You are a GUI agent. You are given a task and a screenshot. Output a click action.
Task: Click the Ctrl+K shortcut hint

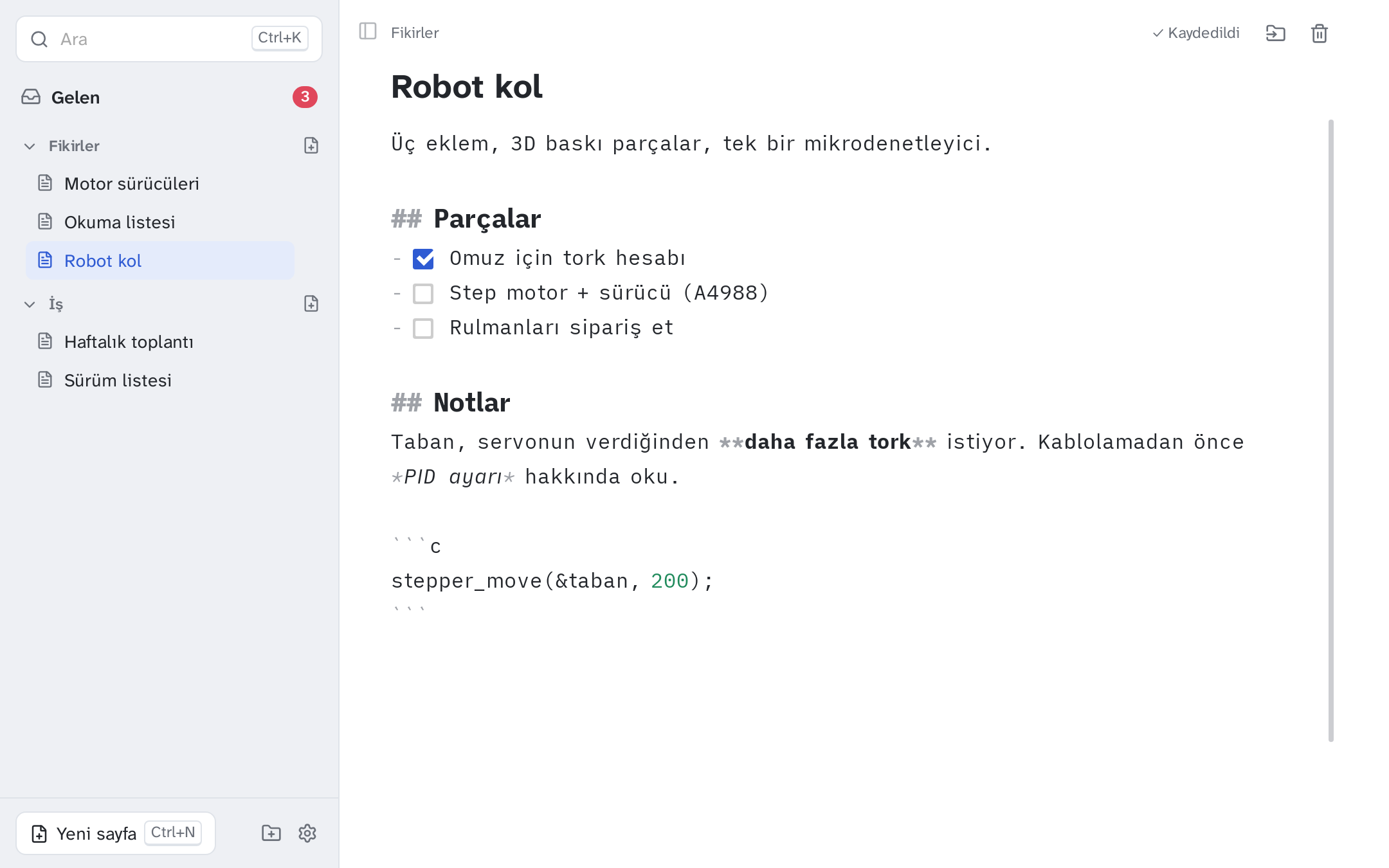click(x=280, y=38)
